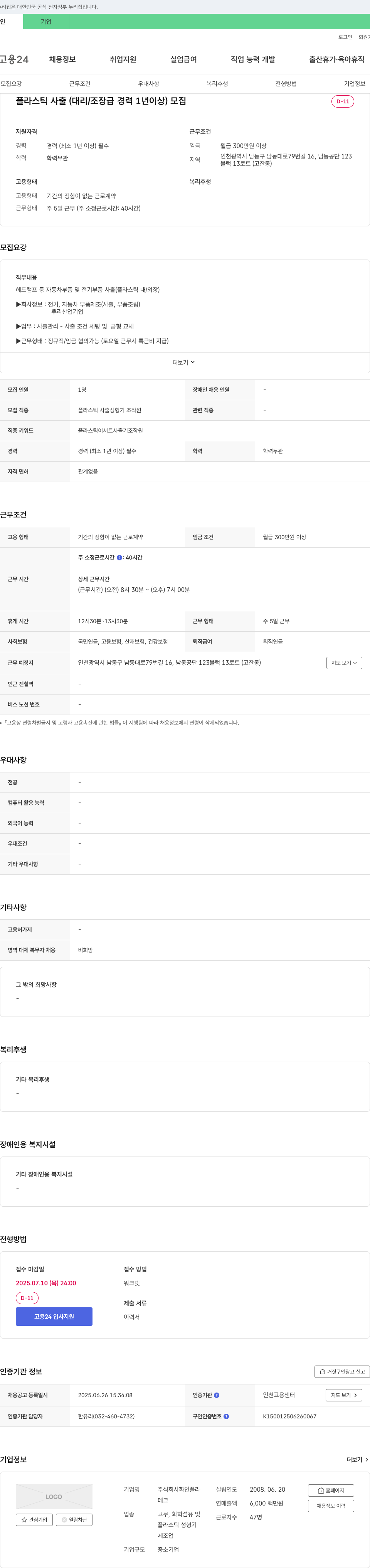Click 모집 직종 value 플라스틱 사출성형기 조작원
Viewport: 370px width, 1568px height.
pyautogui.click(x=109, y=410)
